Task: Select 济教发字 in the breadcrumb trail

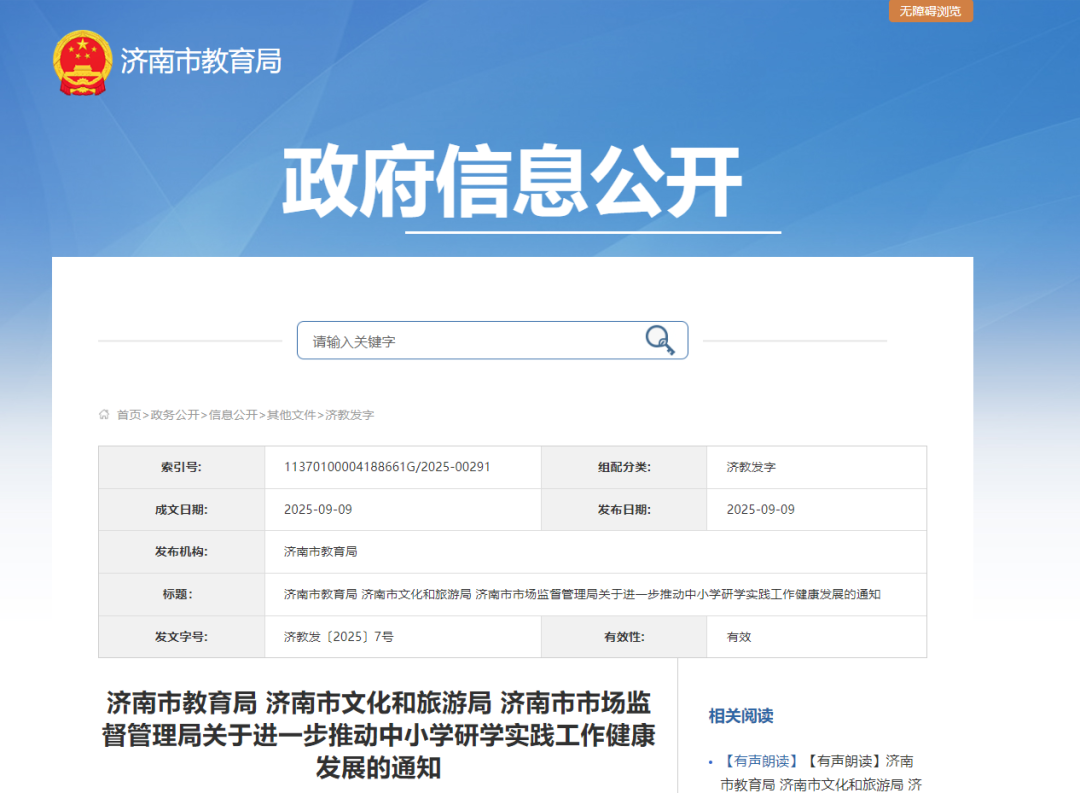Action: point(350,414)
